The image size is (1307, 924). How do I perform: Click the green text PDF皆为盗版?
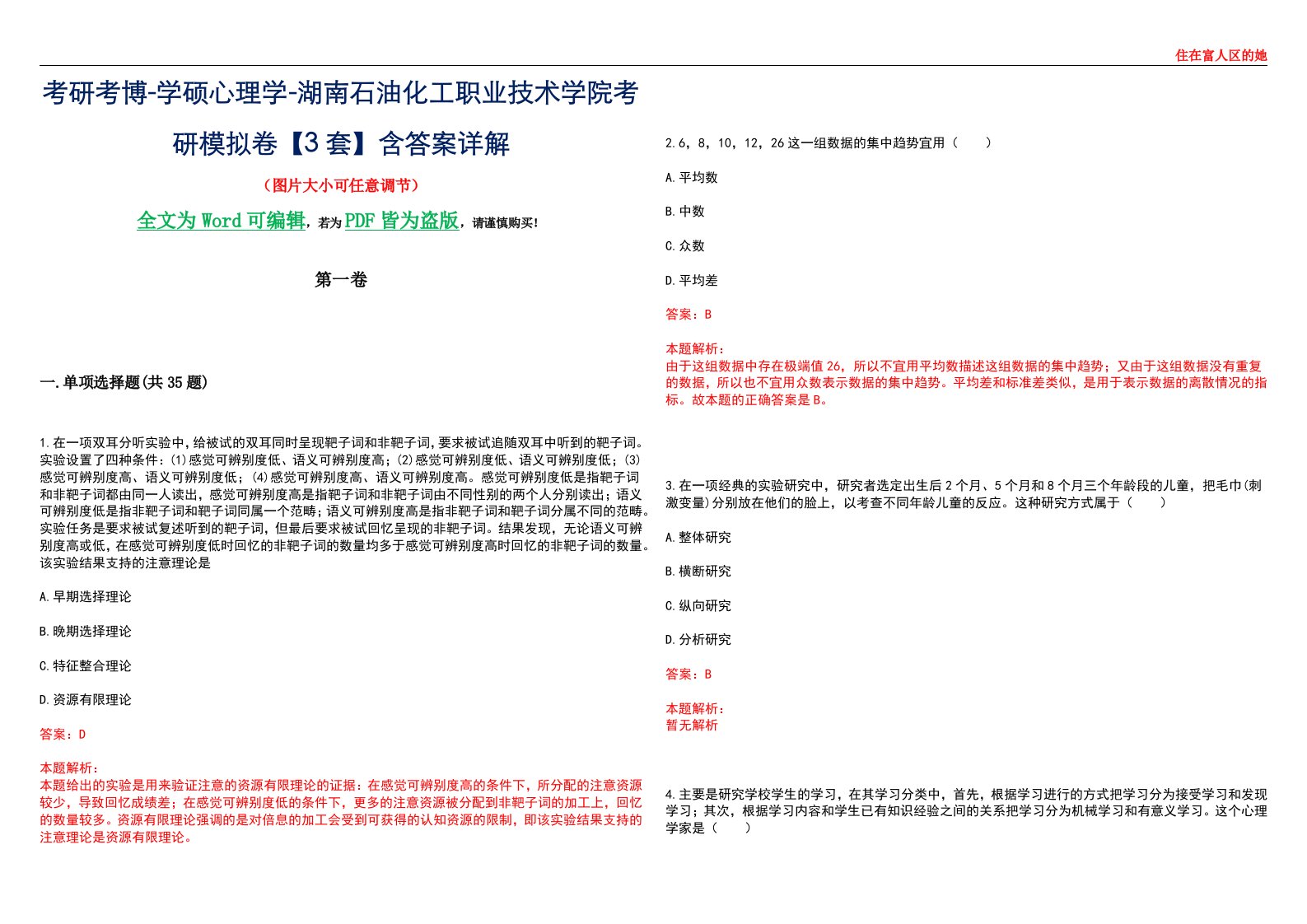[402, 221]
